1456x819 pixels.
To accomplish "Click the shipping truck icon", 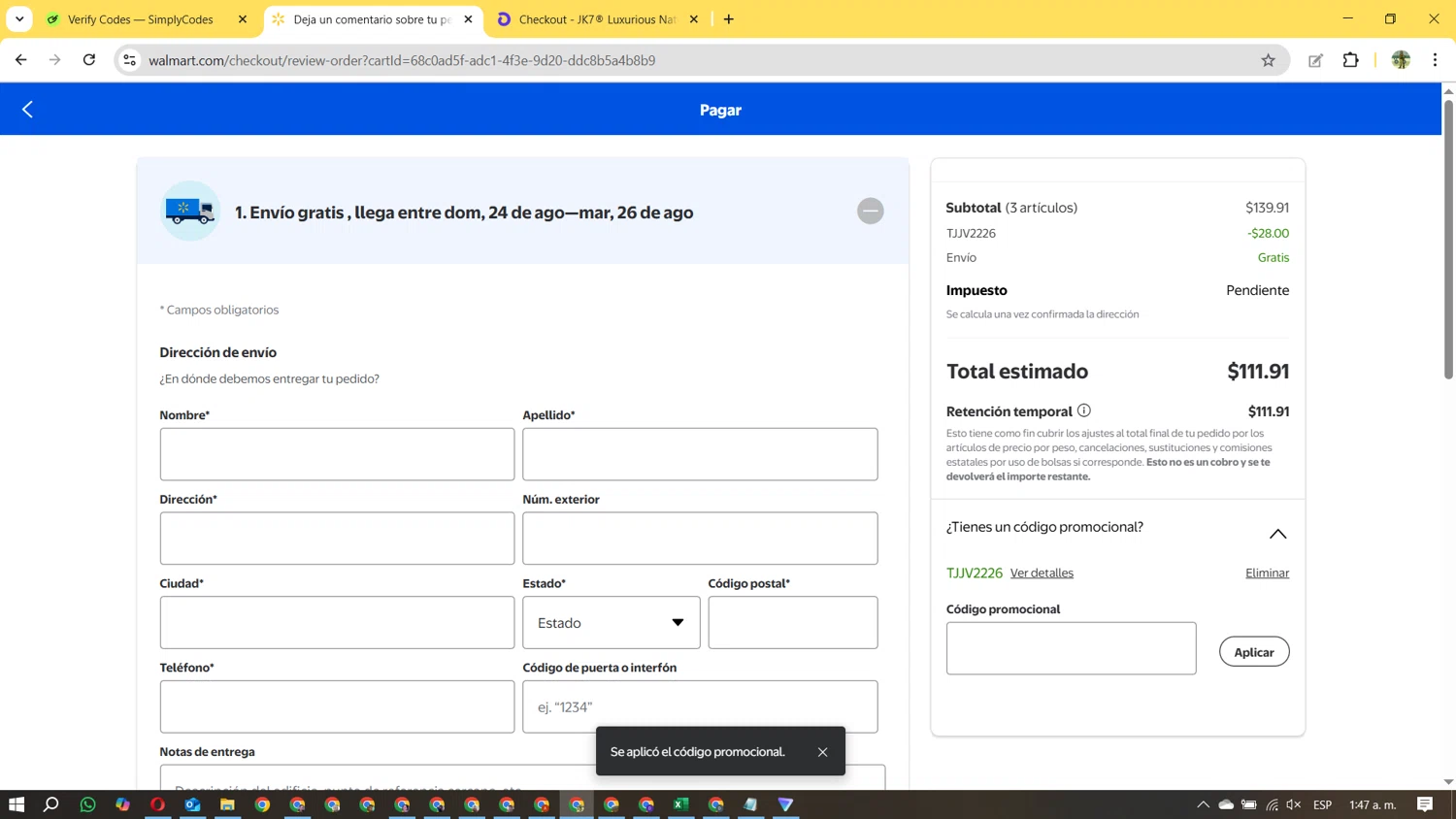I will pos(190,211).
